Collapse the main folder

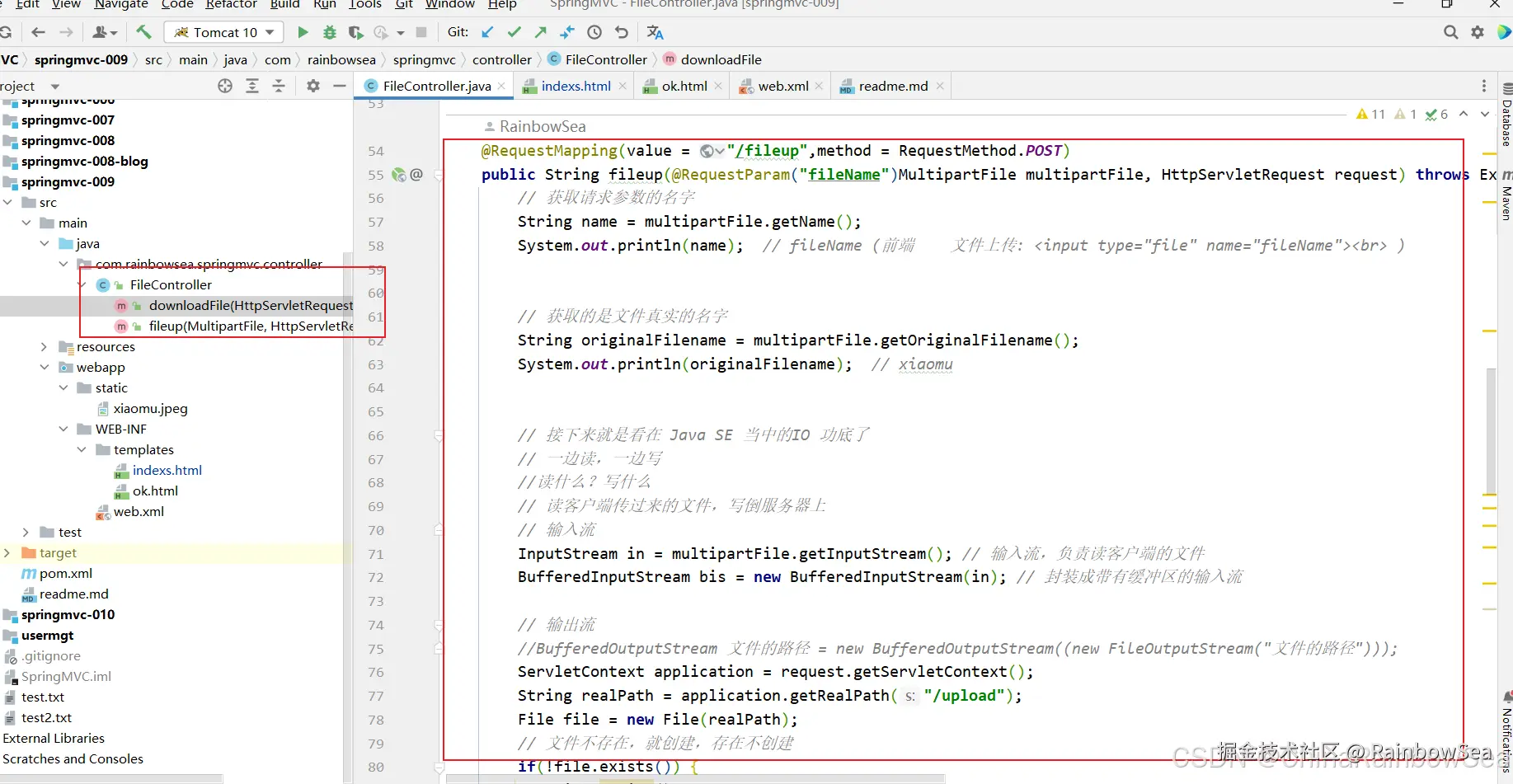(x=26, y=223)
